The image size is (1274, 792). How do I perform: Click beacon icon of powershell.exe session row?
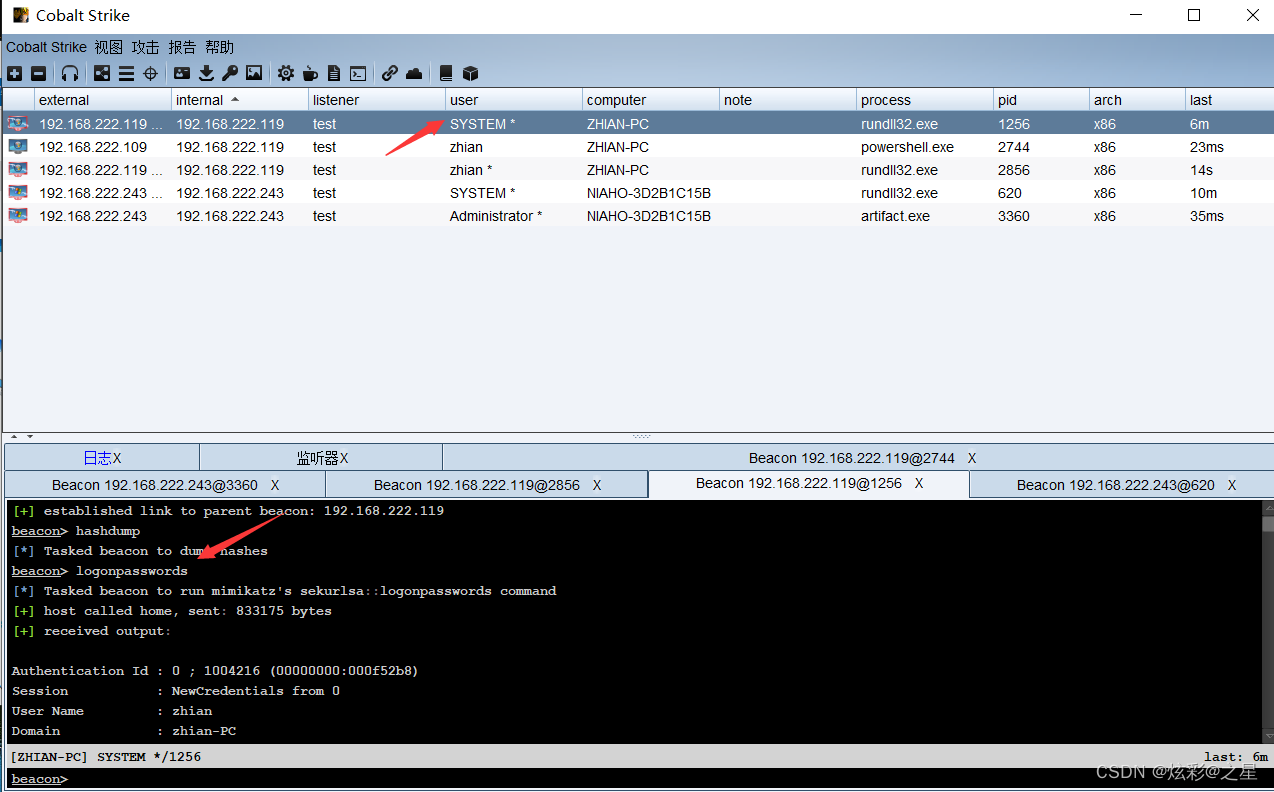(18, 147)
